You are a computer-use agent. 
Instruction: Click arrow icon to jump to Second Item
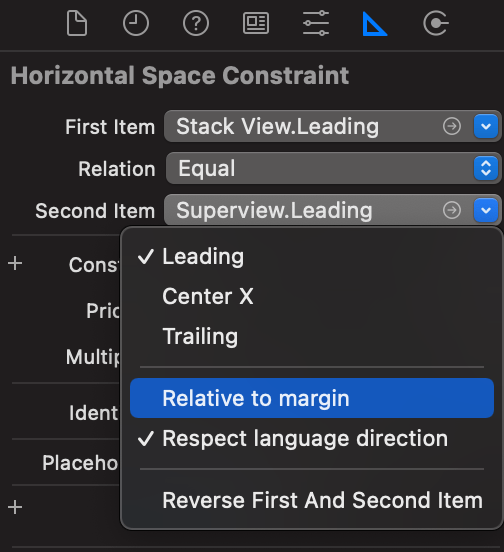click(452, 210)
